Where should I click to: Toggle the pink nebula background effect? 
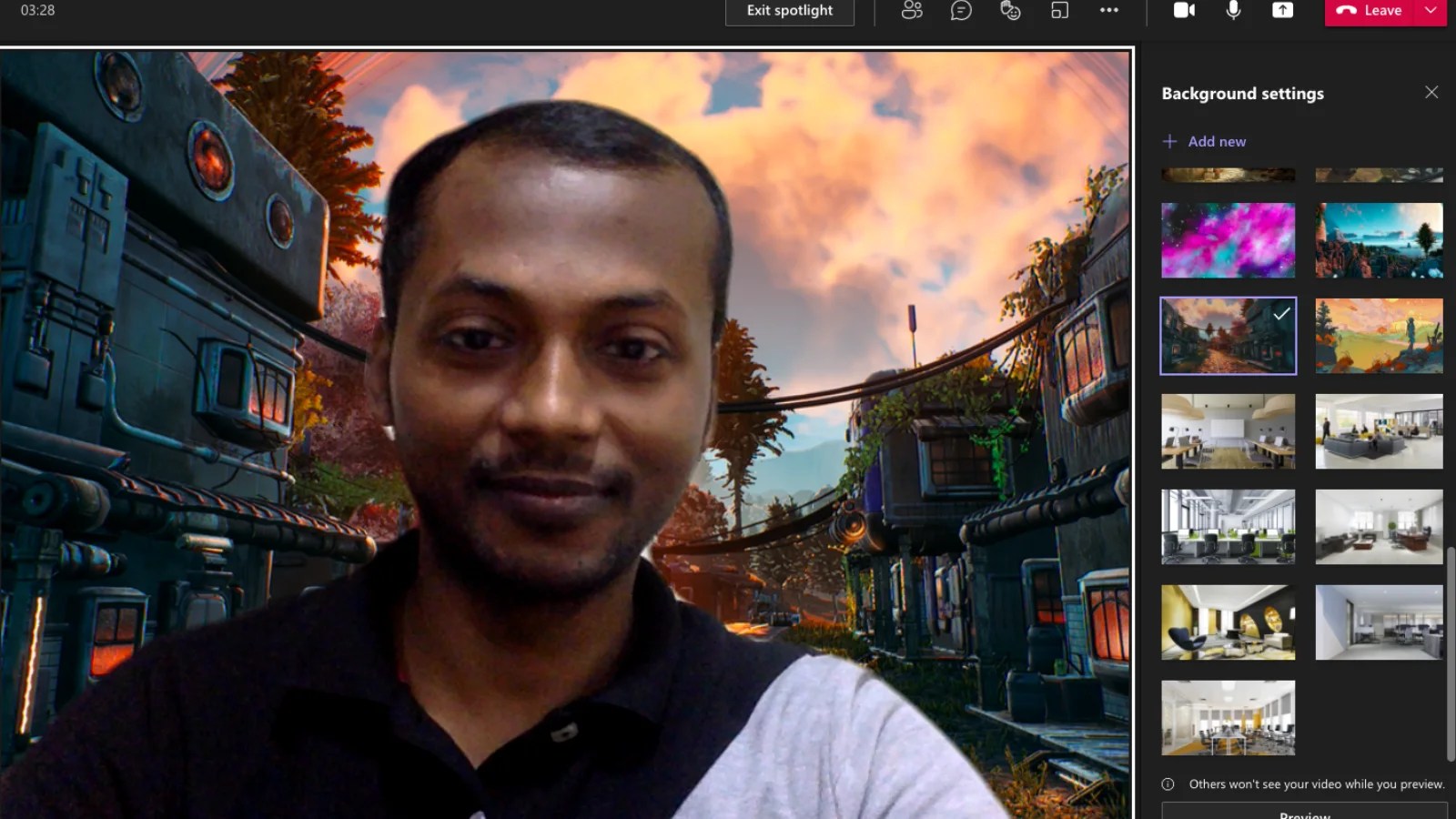(x=1227, y=239)
